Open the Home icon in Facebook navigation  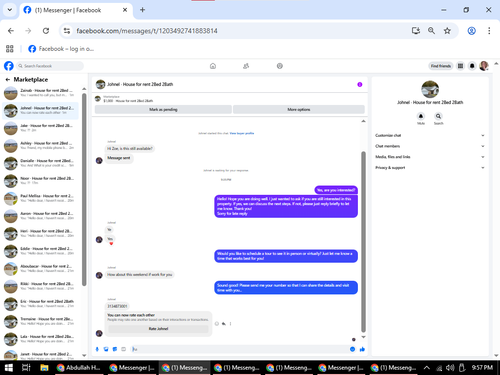213,66
